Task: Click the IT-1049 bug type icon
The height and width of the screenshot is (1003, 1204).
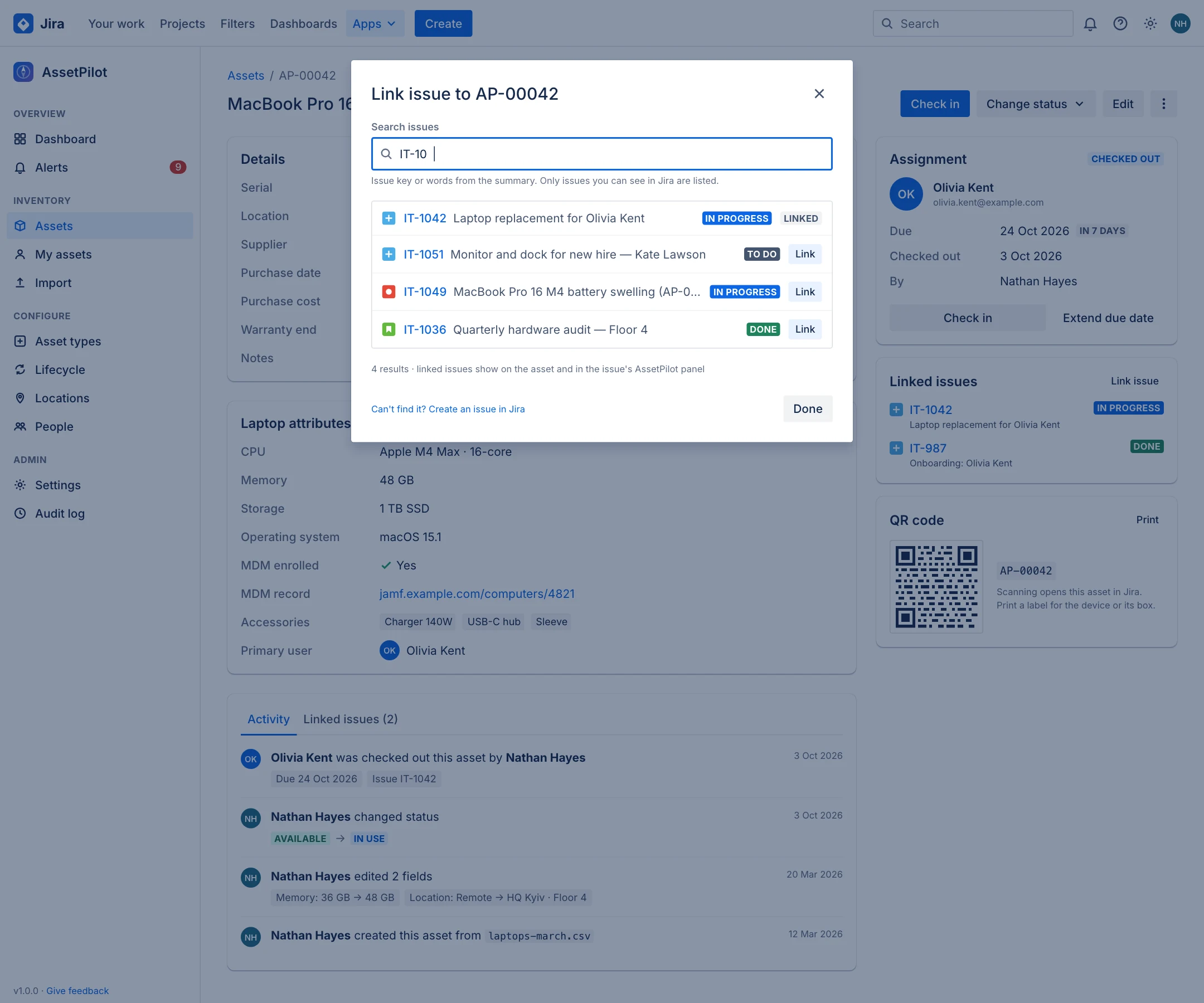Action: pos(389,292)
